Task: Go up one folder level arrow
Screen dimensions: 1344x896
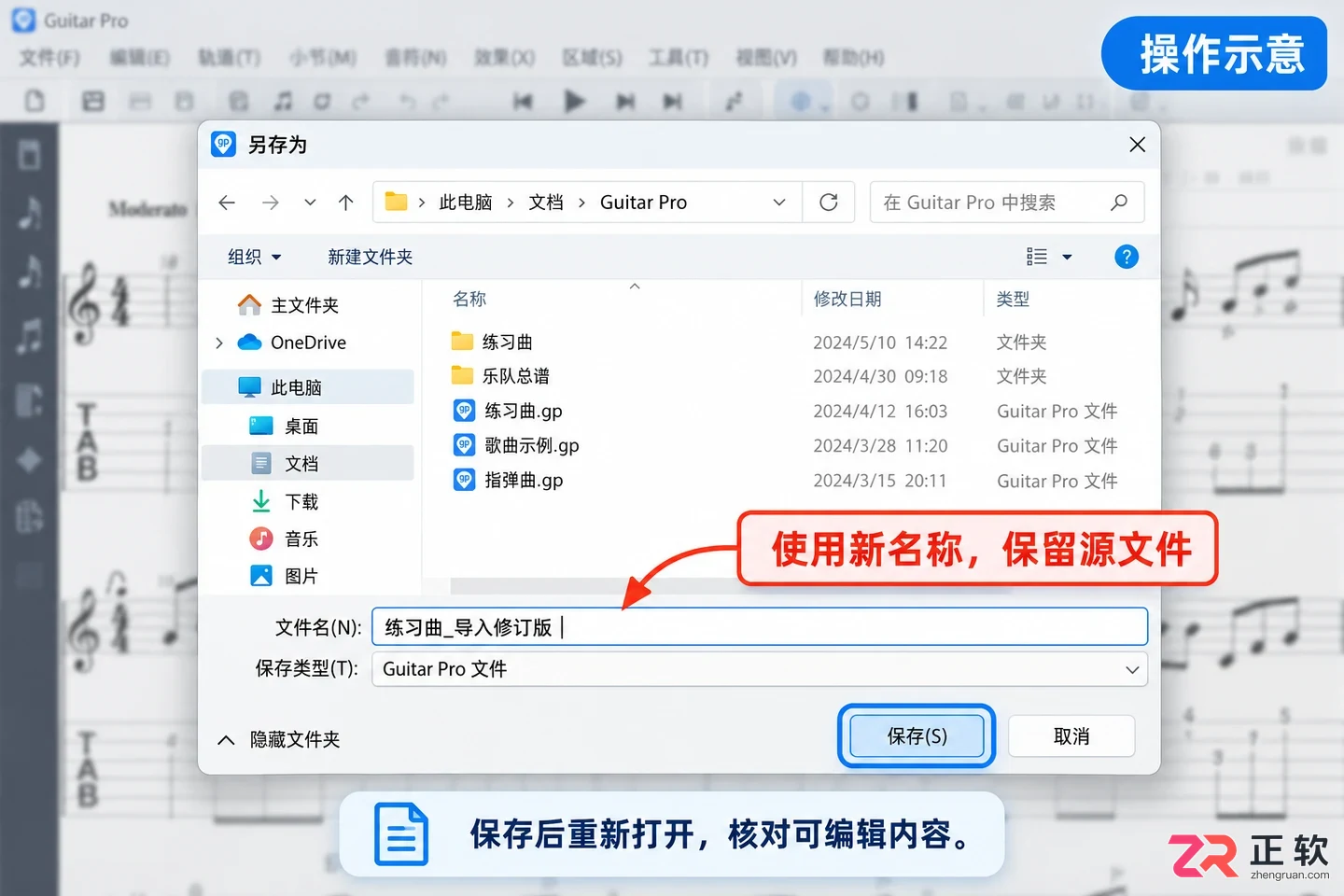Action: 346,203
